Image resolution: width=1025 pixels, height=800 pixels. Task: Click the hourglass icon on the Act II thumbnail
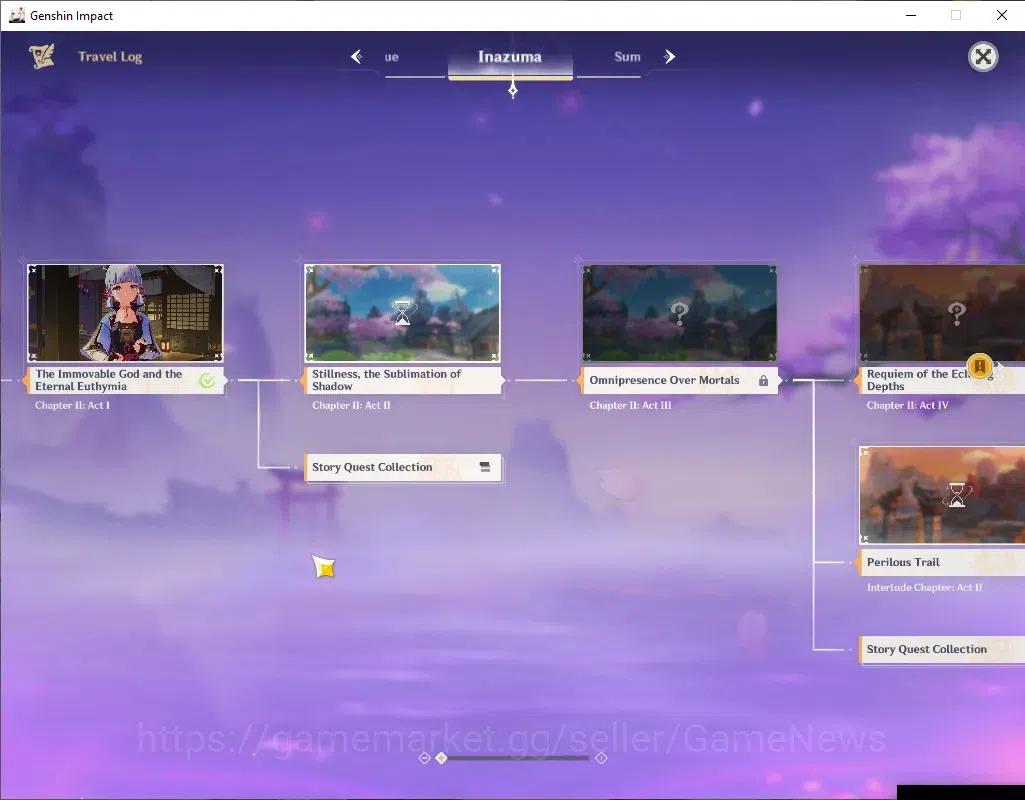click(403, 313)
